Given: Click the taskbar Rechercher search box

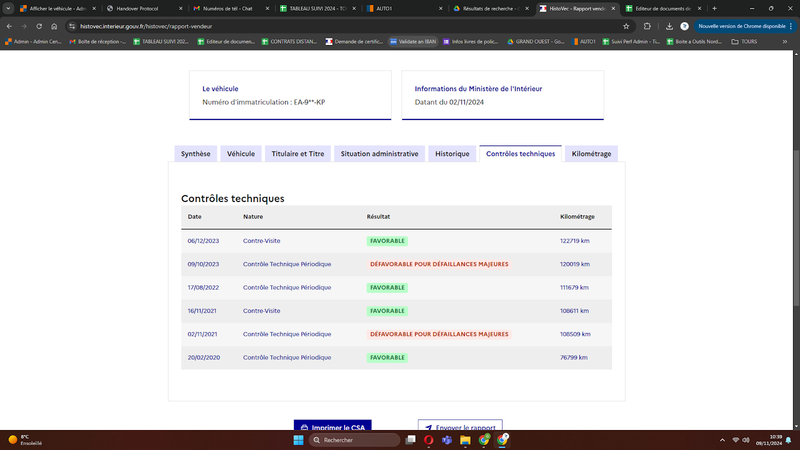Looking at the screenshot, I should pyautogui.click(x=355, y=440).
